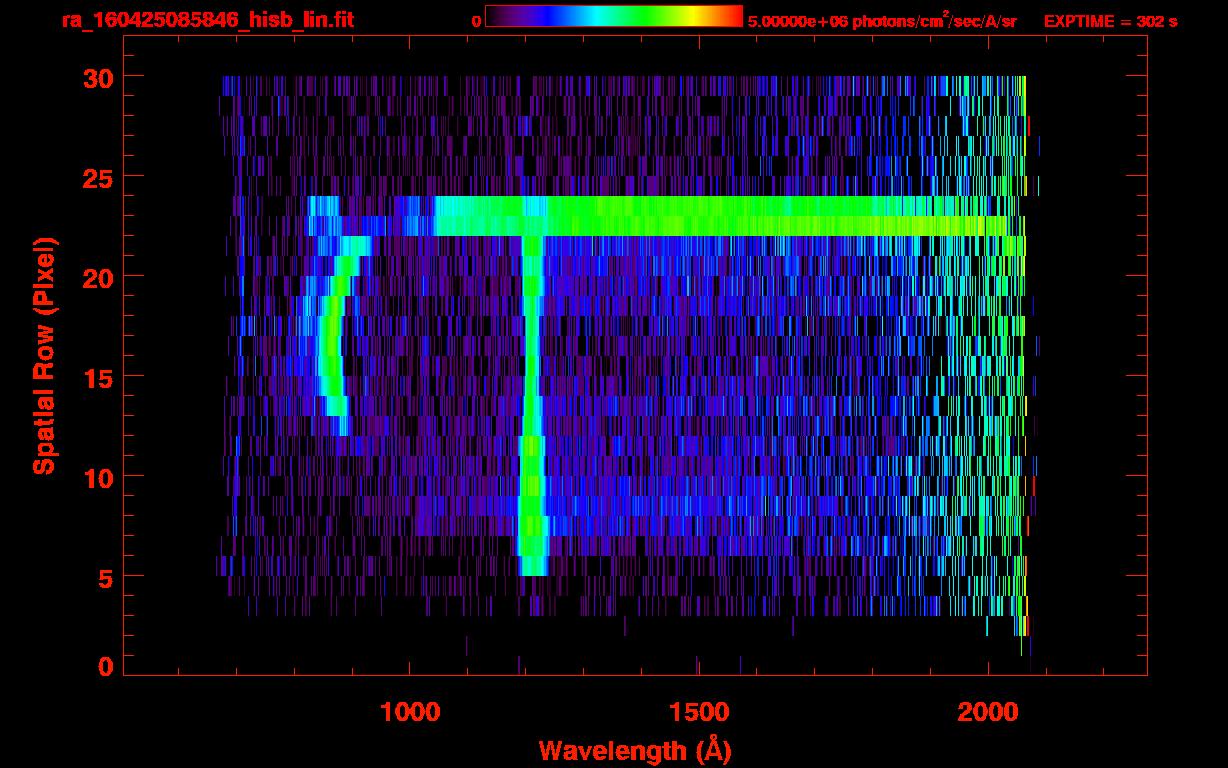Click the ra_160425085846_hisb_lin.fit file title
The width and height of the screenshot is (1228, 768).
206,20
